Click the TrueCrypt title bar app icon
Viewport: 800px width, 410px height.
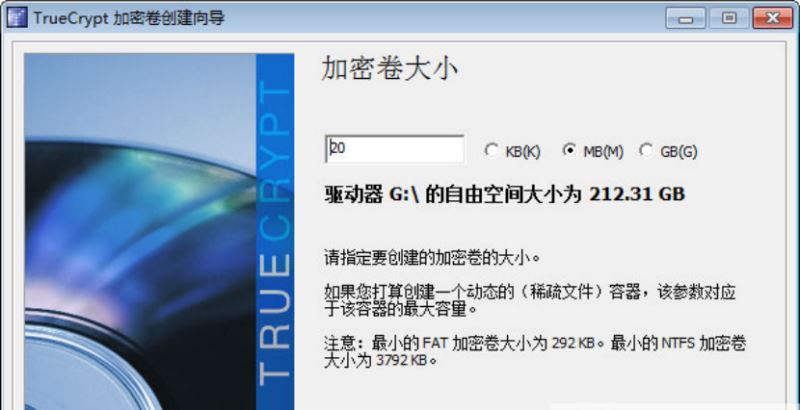coord(16,18)
